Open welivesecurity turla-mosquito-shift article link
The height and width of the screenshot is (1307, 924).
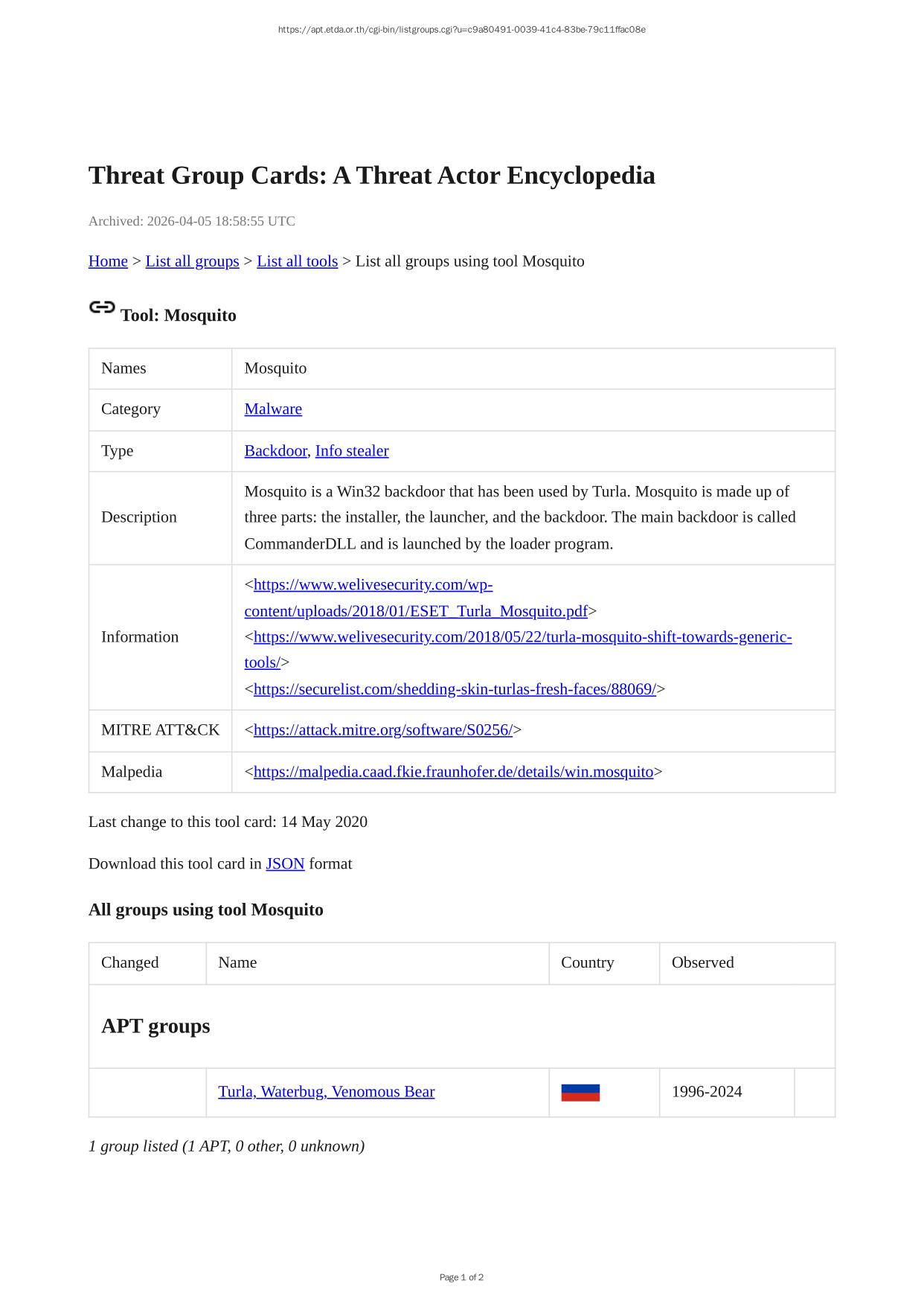[522, 637]
